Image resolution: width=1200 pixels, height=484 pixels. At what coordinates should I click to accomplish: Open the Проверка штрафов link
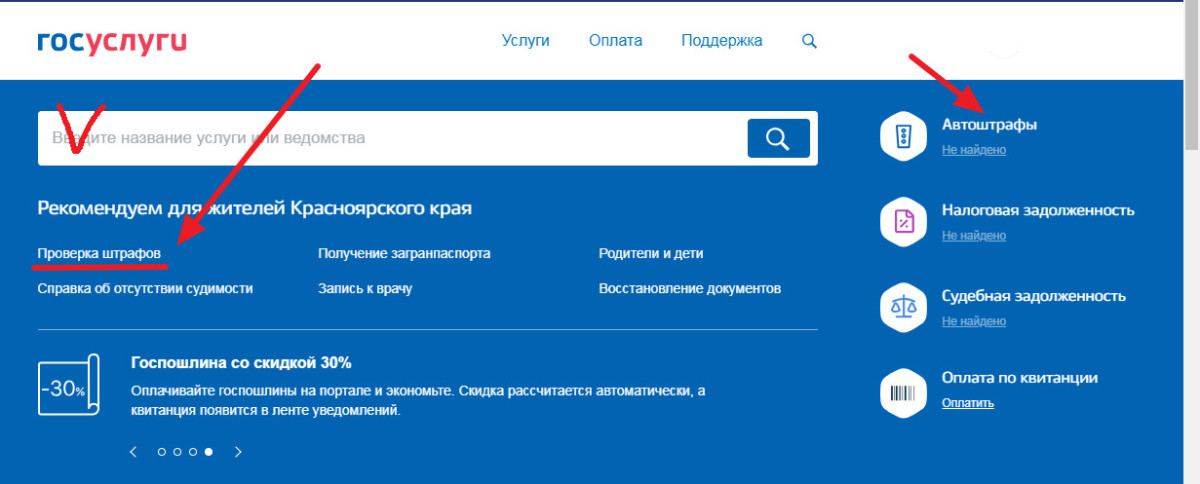pos(99,254)
